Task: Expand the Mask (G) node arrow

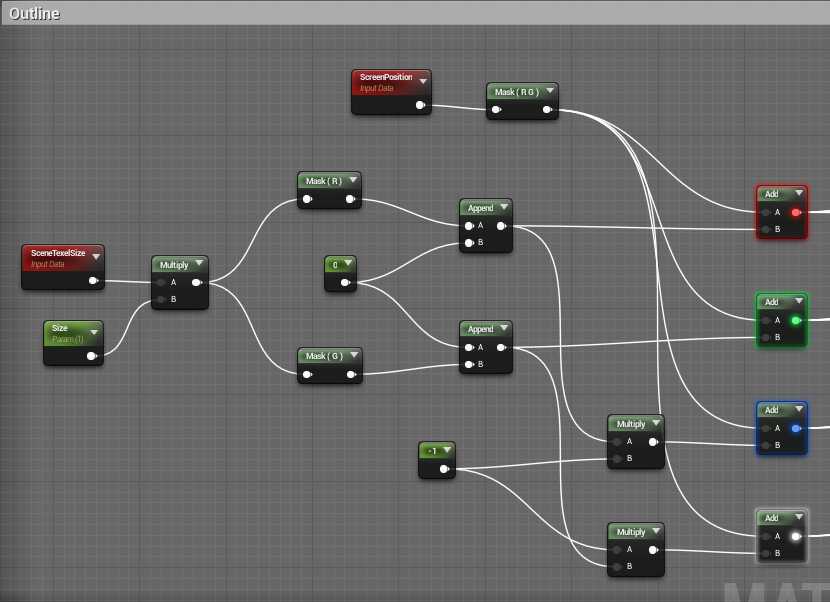Action: pos(354,355)
